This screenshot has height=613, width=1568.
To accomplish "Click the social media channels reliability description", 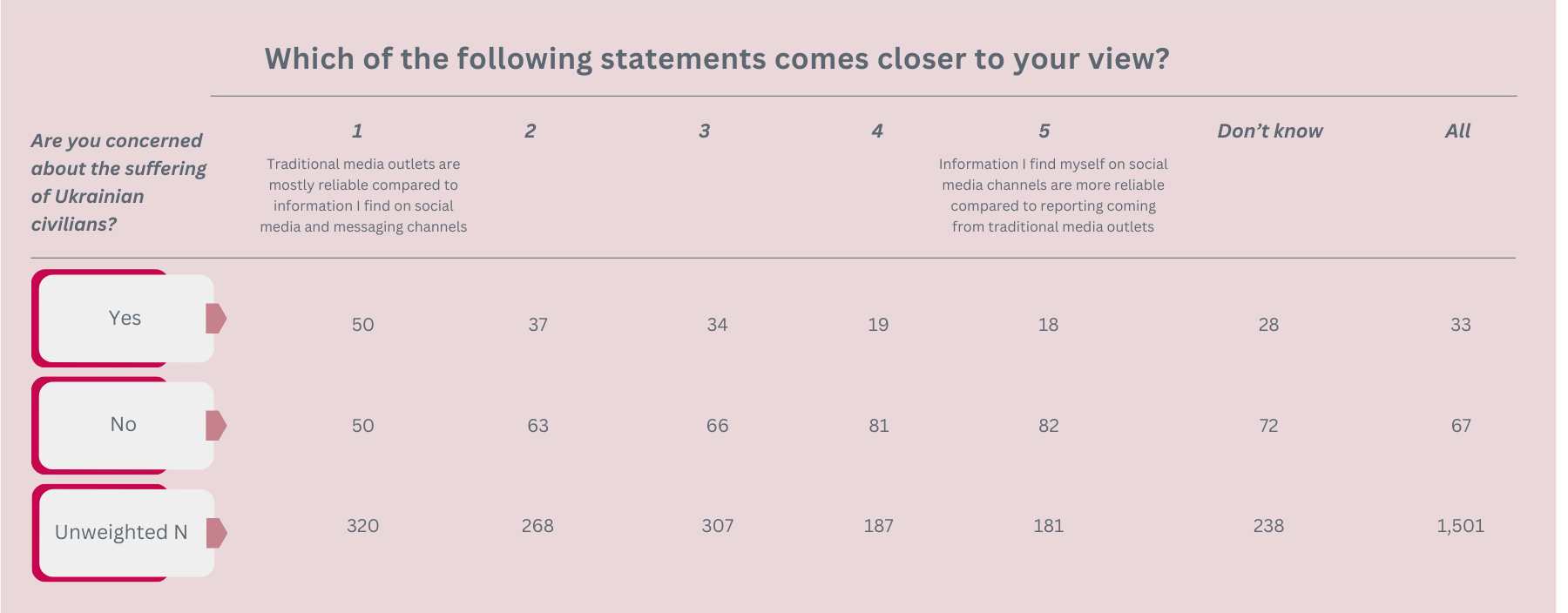I will point(1053,195).
